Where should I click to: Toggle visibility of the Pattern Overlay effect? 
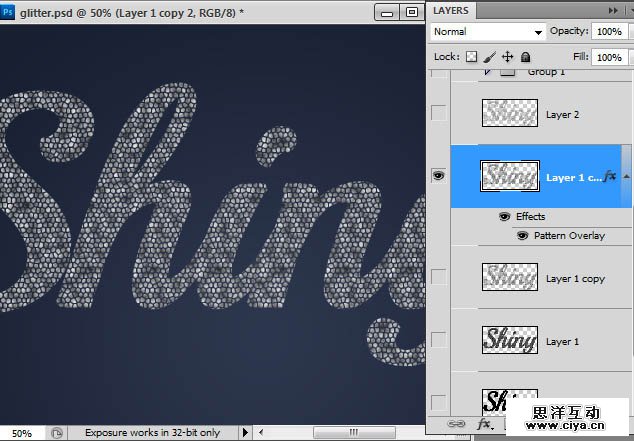point(522,236)
